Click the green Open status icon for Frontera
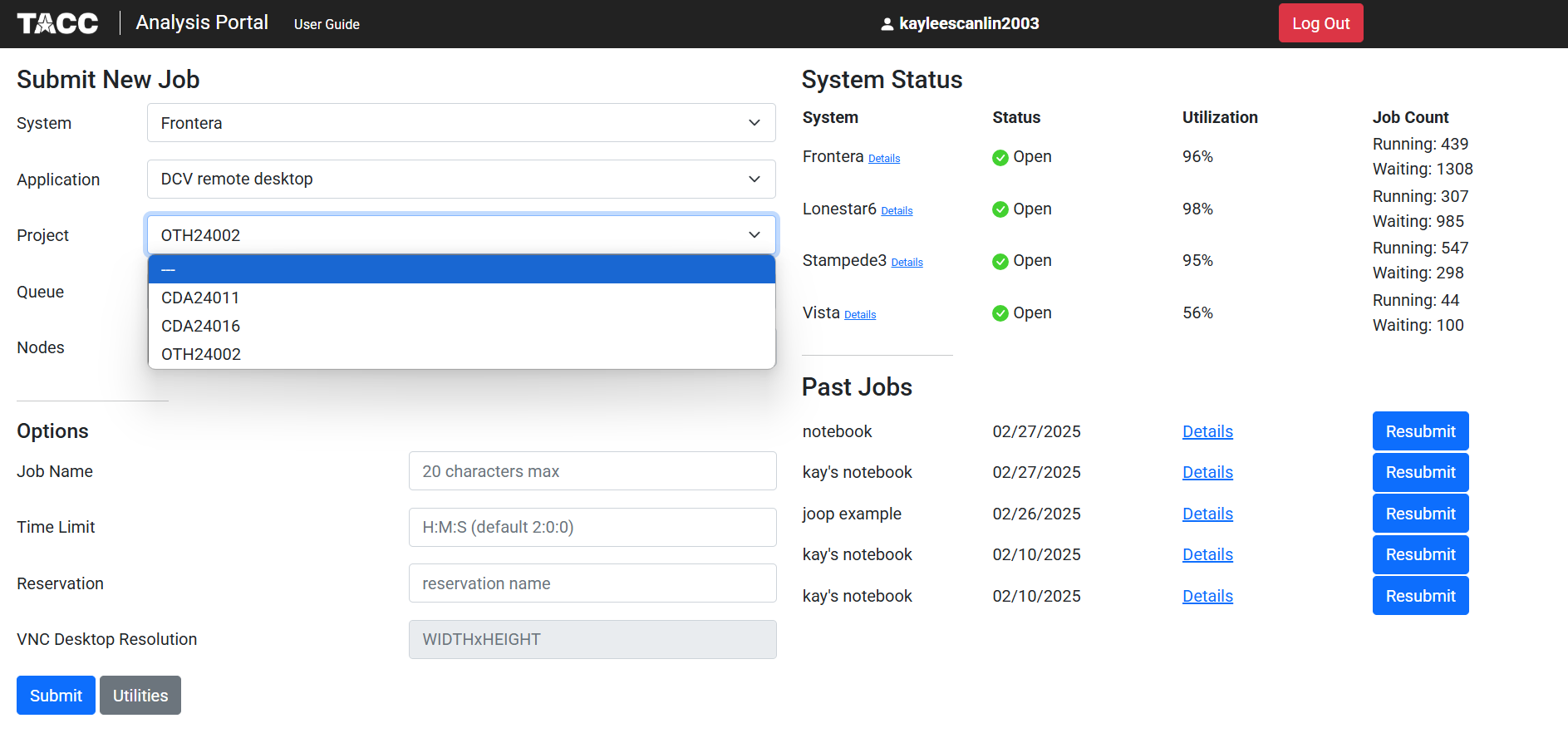This screenshot has height=738, width=1568. tap(1000, 158)
